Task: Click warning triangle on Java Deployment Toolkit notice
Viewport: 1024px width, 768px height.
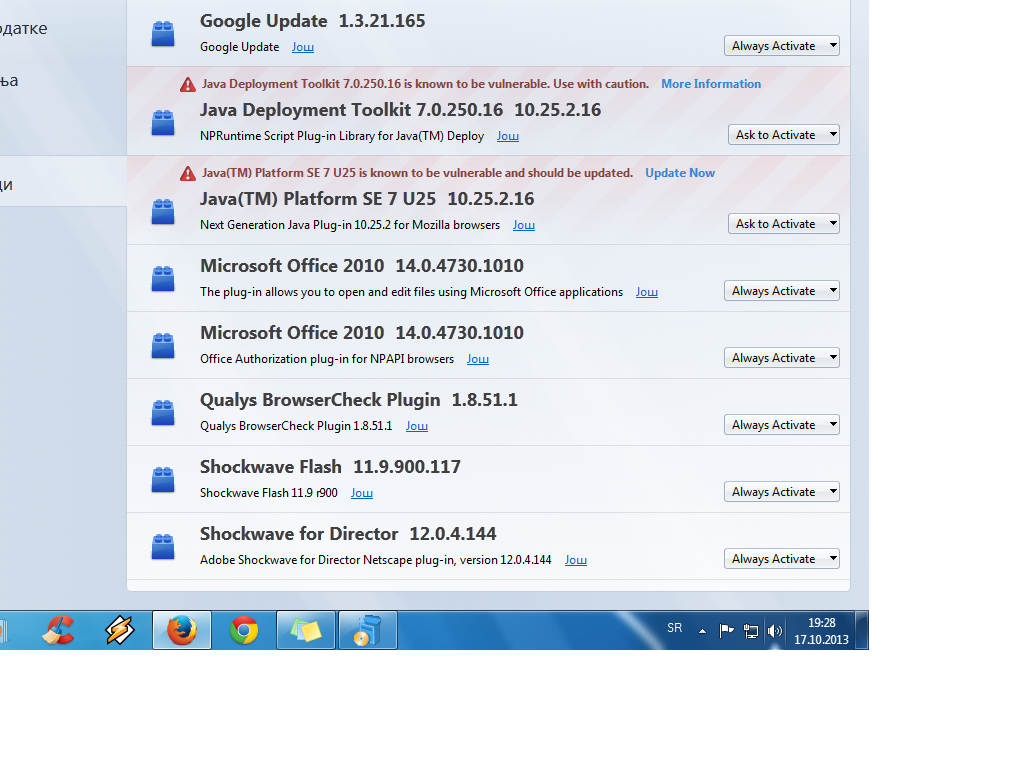Action: coord(188,84)
